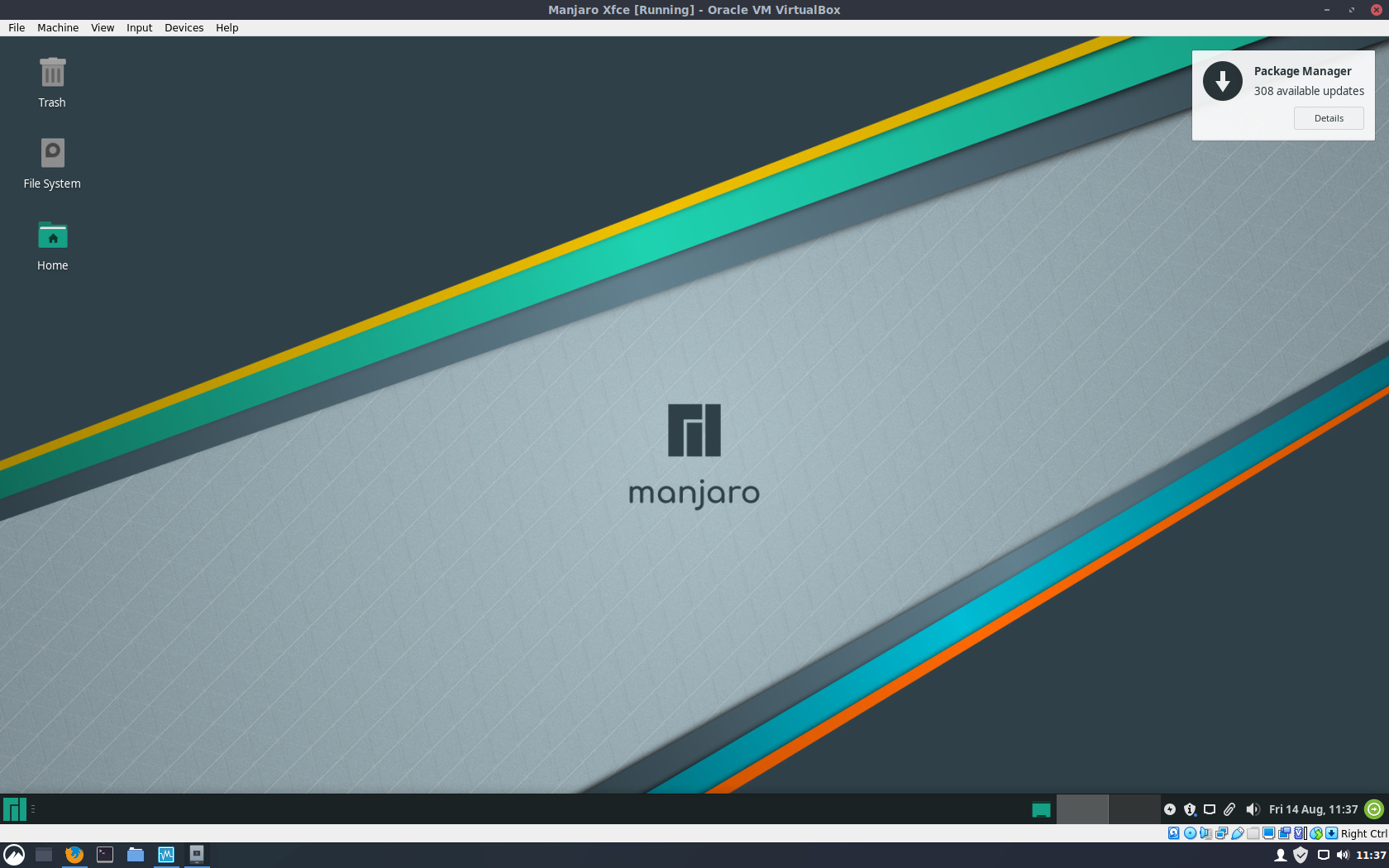Open the Devices menu

pos(184,27)
